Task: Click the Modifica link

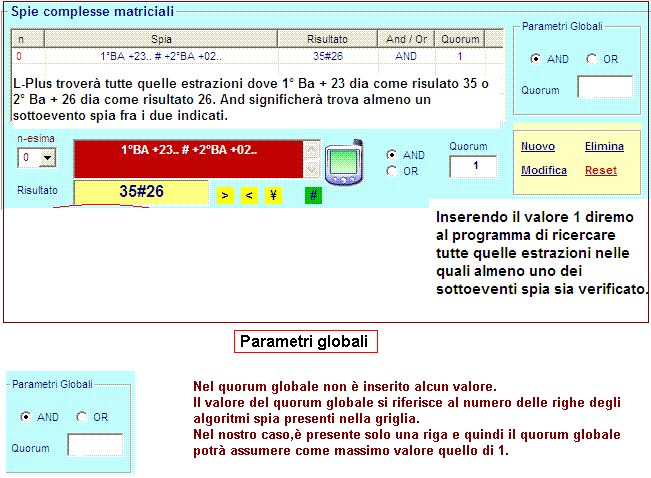Action: coord(544,170)
